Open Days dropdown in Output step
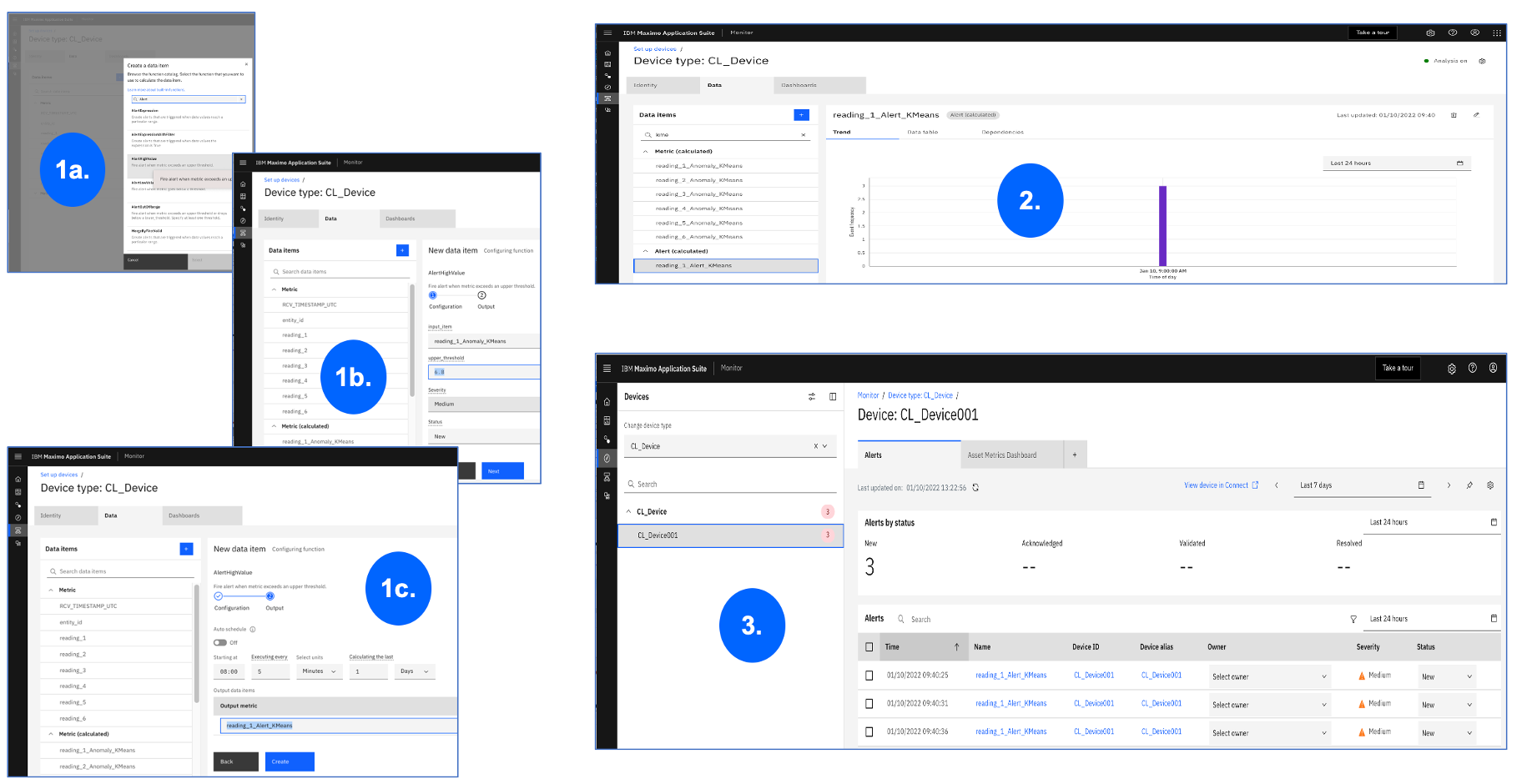 (415, 671)
